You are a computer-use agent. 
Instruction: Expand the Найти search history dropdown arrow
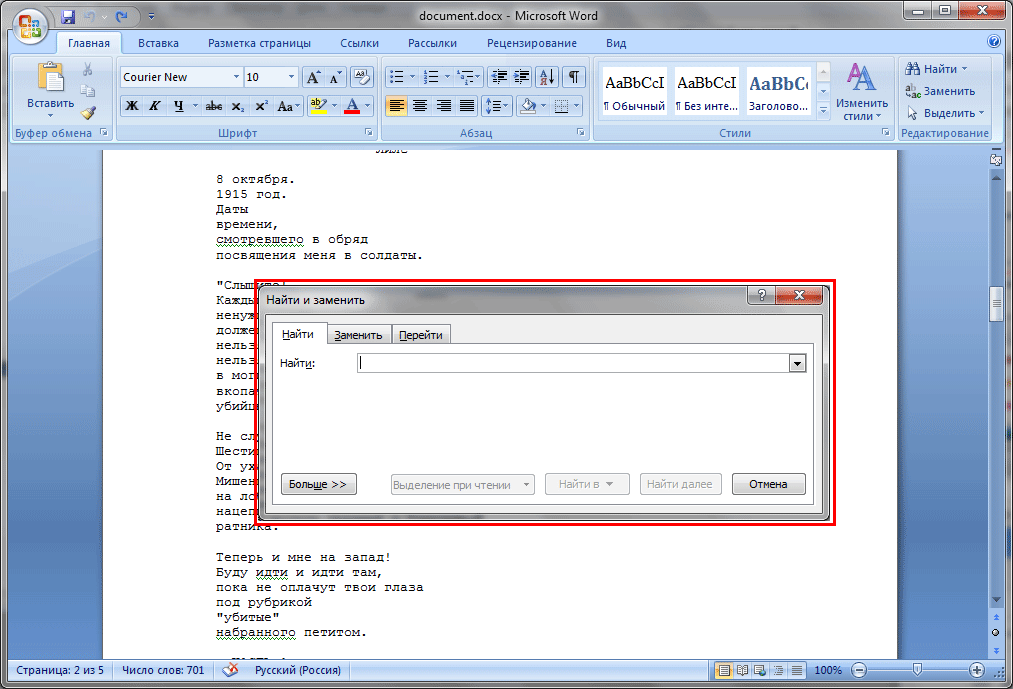coord(797,364)
